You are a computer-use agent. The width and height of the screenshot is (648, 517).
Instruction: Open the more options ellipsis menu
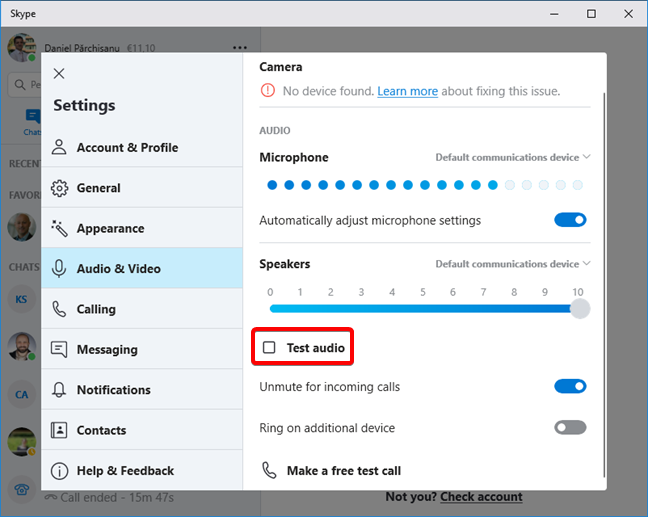click(x=240, y=48)
